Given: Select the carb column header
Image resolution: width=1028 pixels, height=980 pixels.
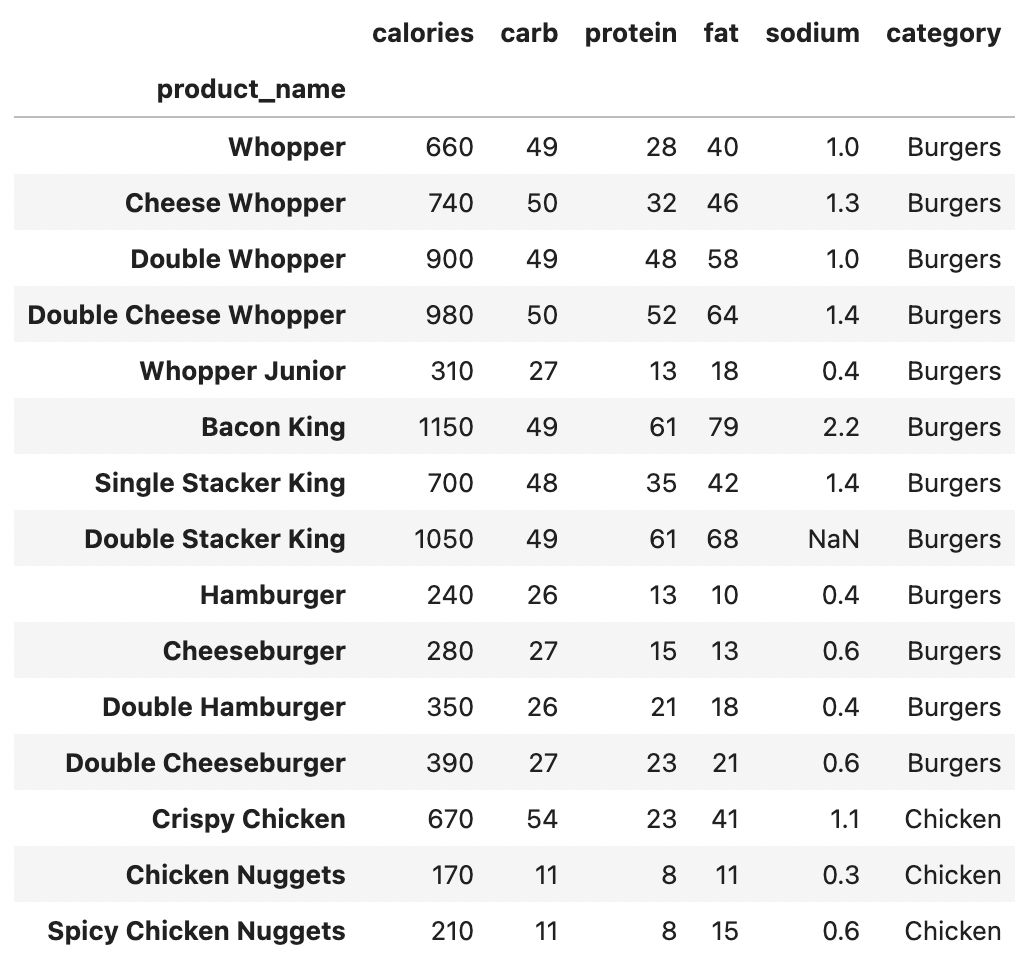Looking at the screenshot, I should (529, 33).
